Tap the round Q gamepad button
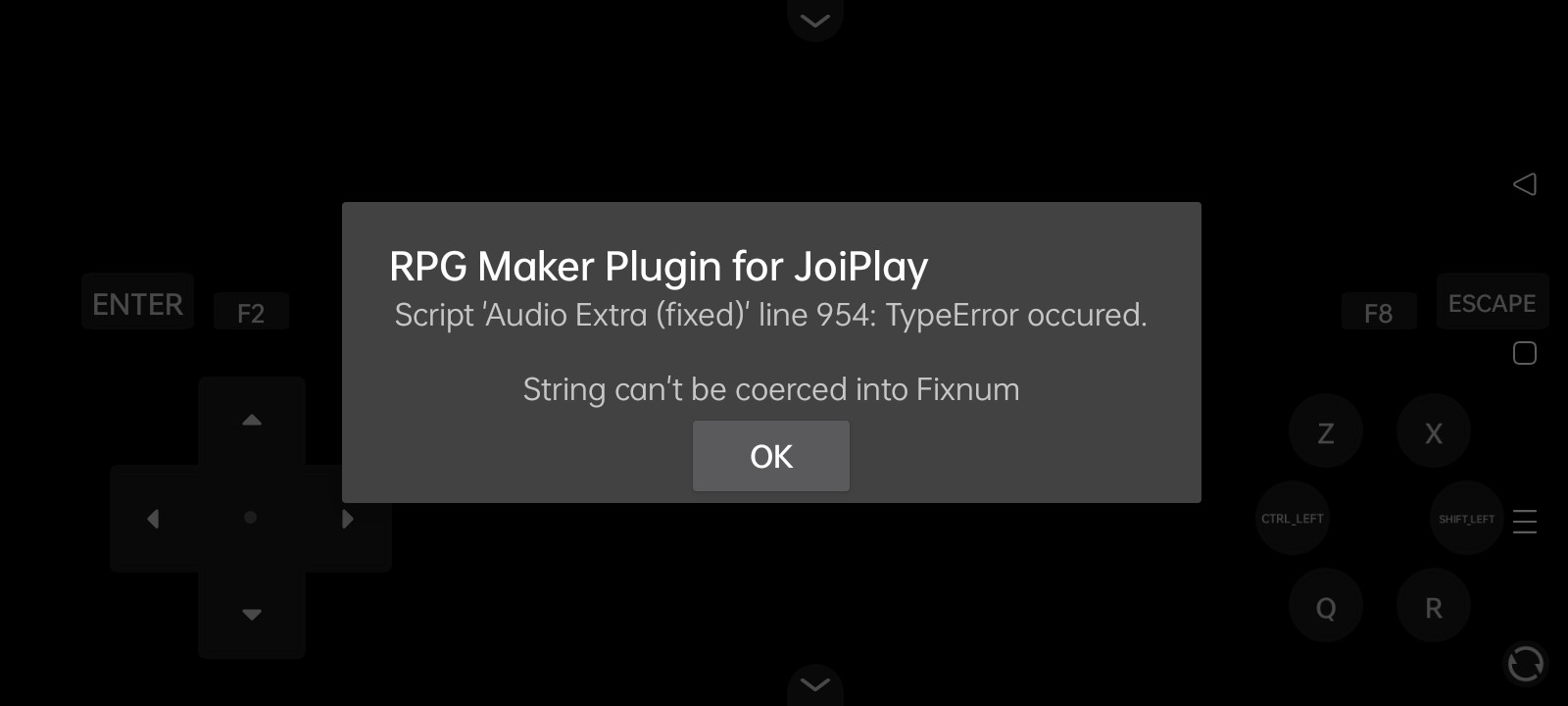The height and width of the screenshot is (706, 1568). point(1326,607)
